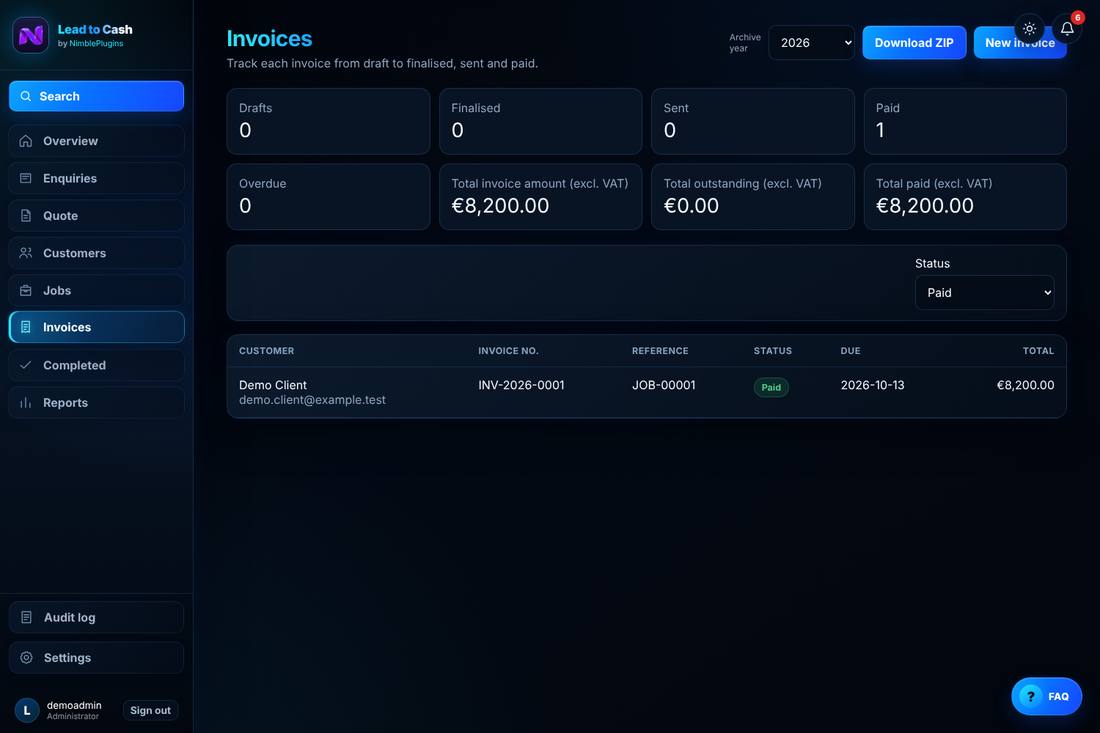The image size is (1100, 733).
Task: Open the Settings page
Action: coord(97,657)
